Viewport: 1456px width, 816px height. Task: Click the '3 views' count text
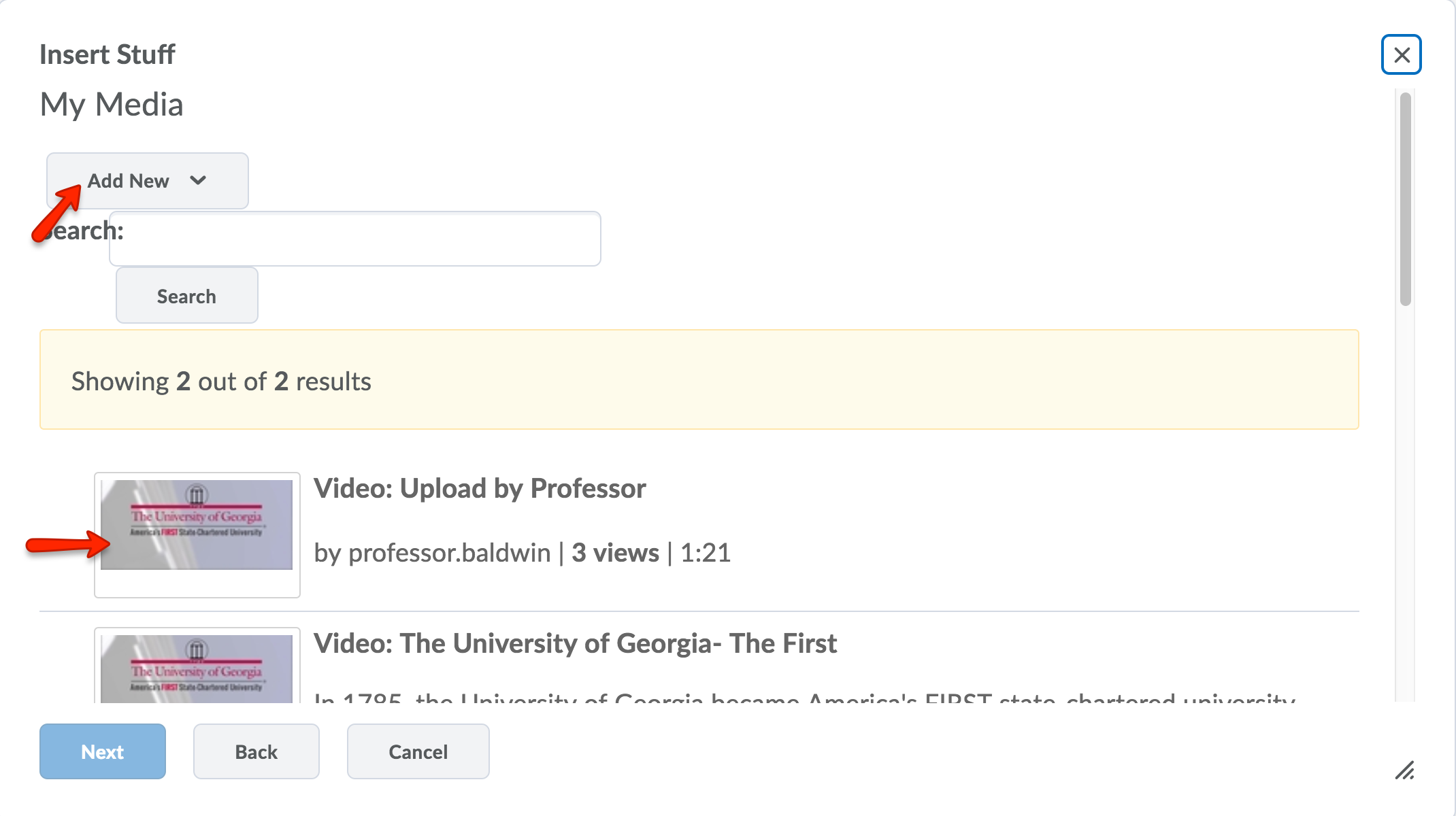point(615,553)
